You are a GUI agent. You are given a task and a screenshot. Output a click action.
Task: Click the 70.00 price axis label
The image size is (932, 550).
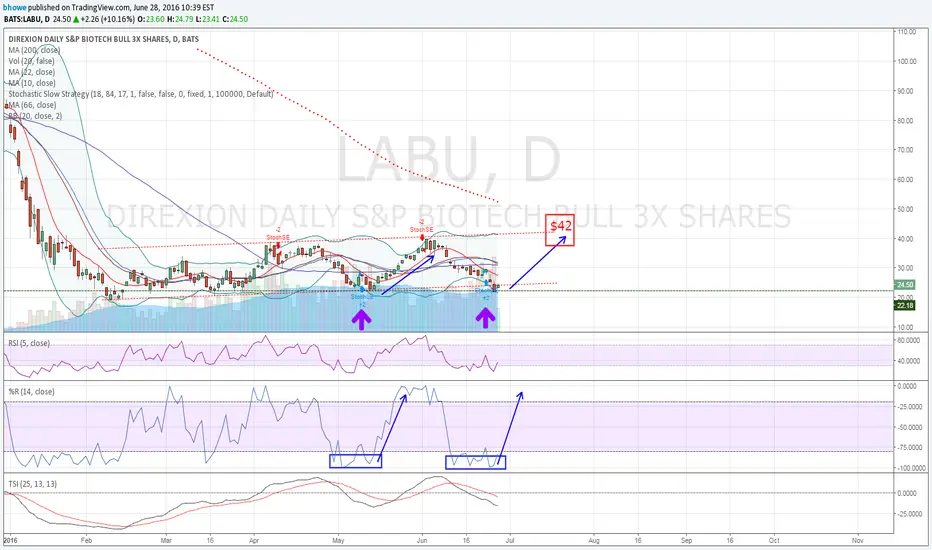tap(906, 150)
